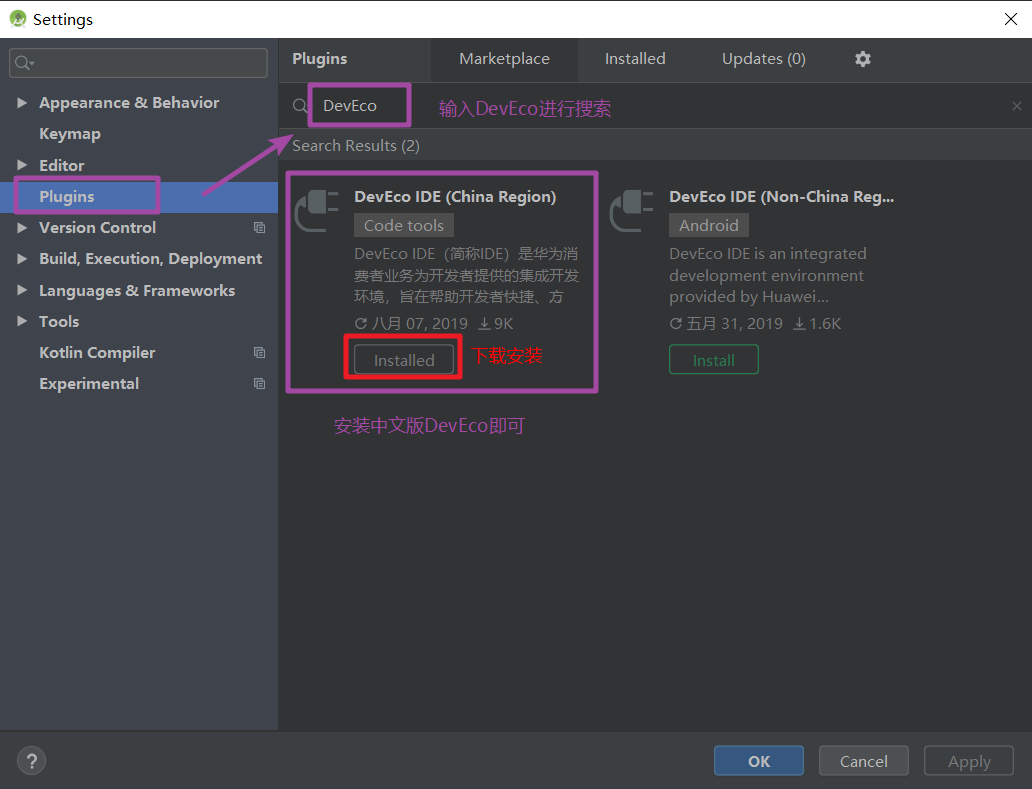Click the Apply button
Image resolution: width=1032 pixels, height=789 pixels.
tap(969, 761)
